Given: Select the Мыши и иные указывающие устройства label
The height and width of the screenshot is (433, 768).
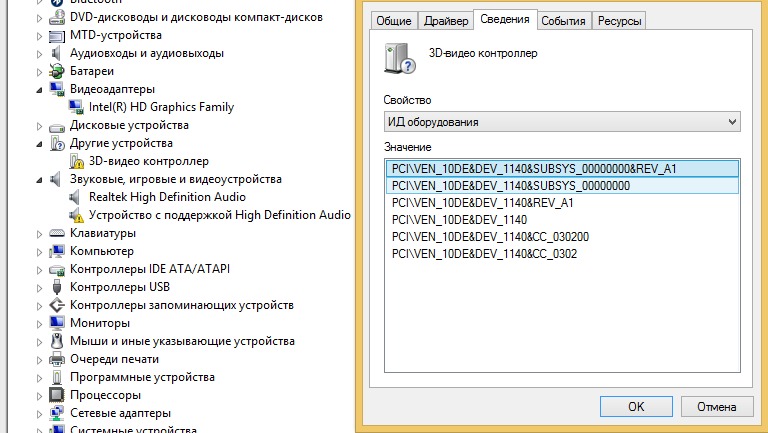Looking at the screenshot, I should (182, 341).
